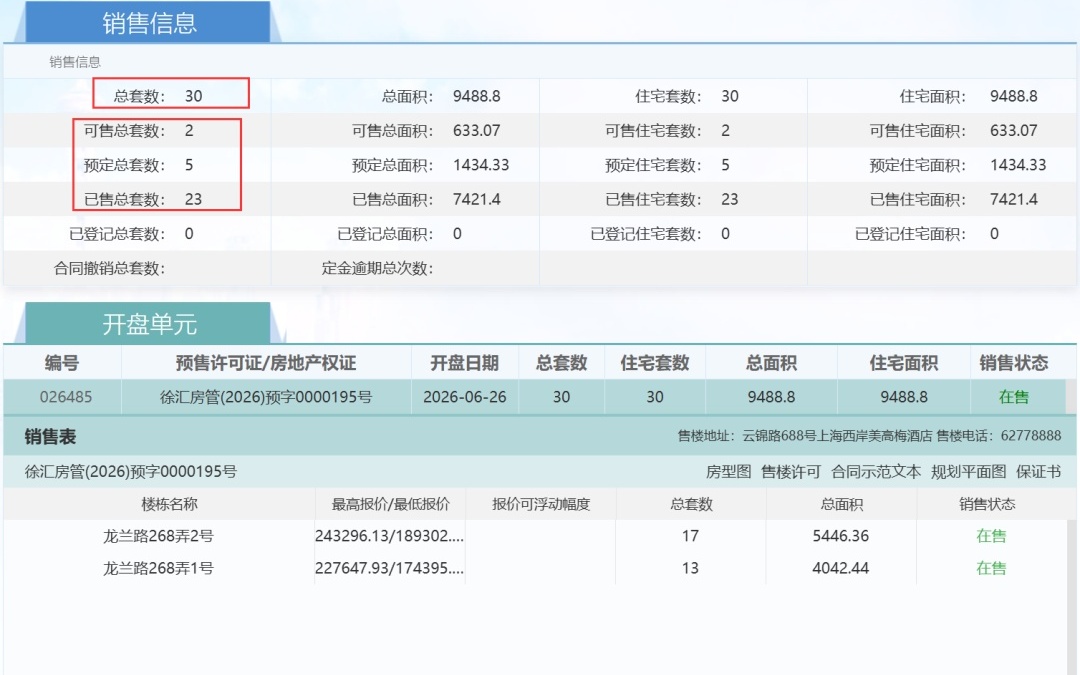Click the 开盘日期 column header
This screenshot has height=675, width=1080.
pos(464,363)
